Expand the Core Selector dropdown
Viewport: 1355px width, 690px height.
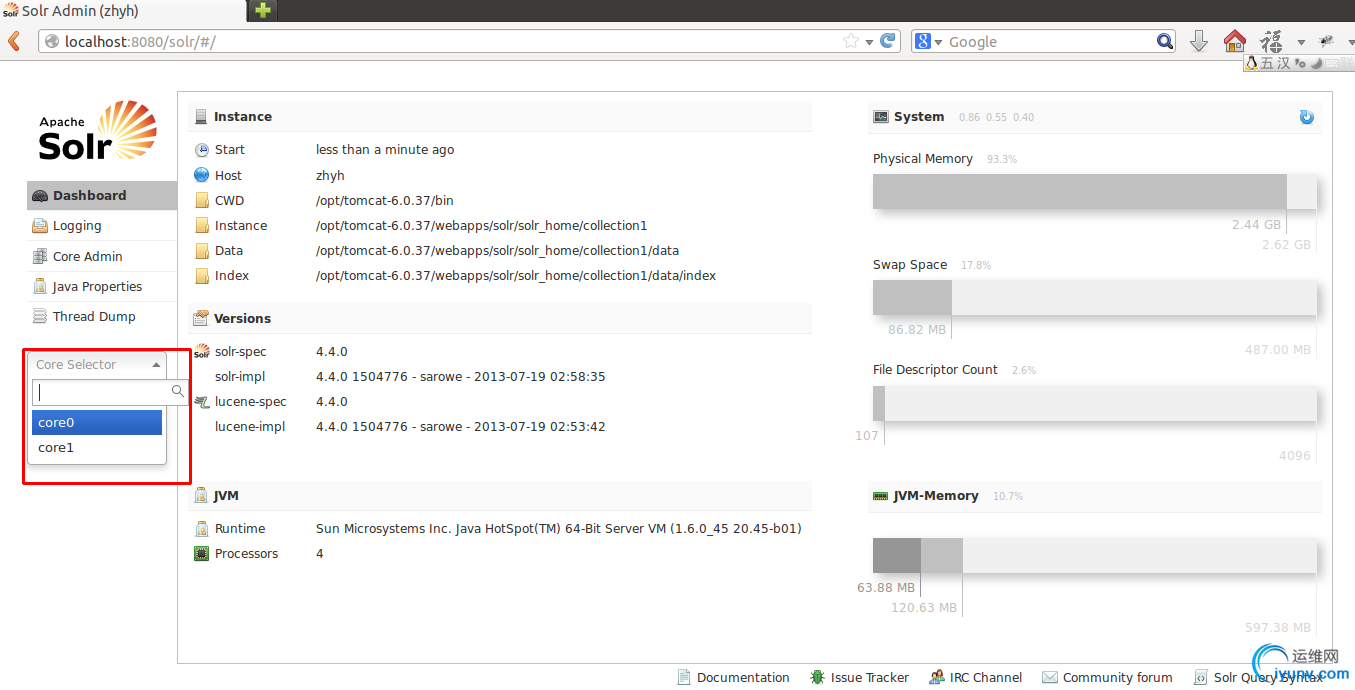(x=99, y=365)
